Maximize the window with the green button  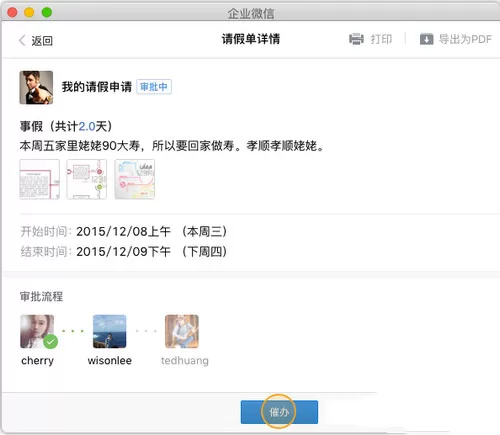tap(47, 12)
